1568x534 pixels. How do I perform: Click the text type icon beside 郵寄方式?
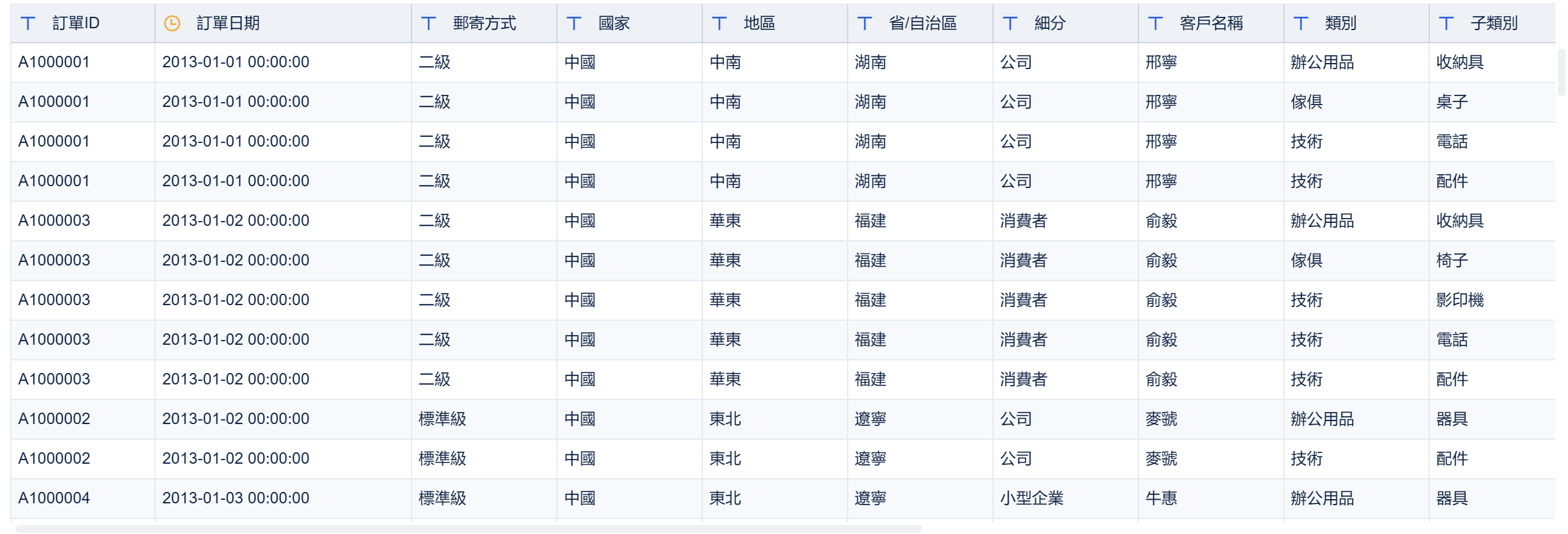[x=428, y=24]
